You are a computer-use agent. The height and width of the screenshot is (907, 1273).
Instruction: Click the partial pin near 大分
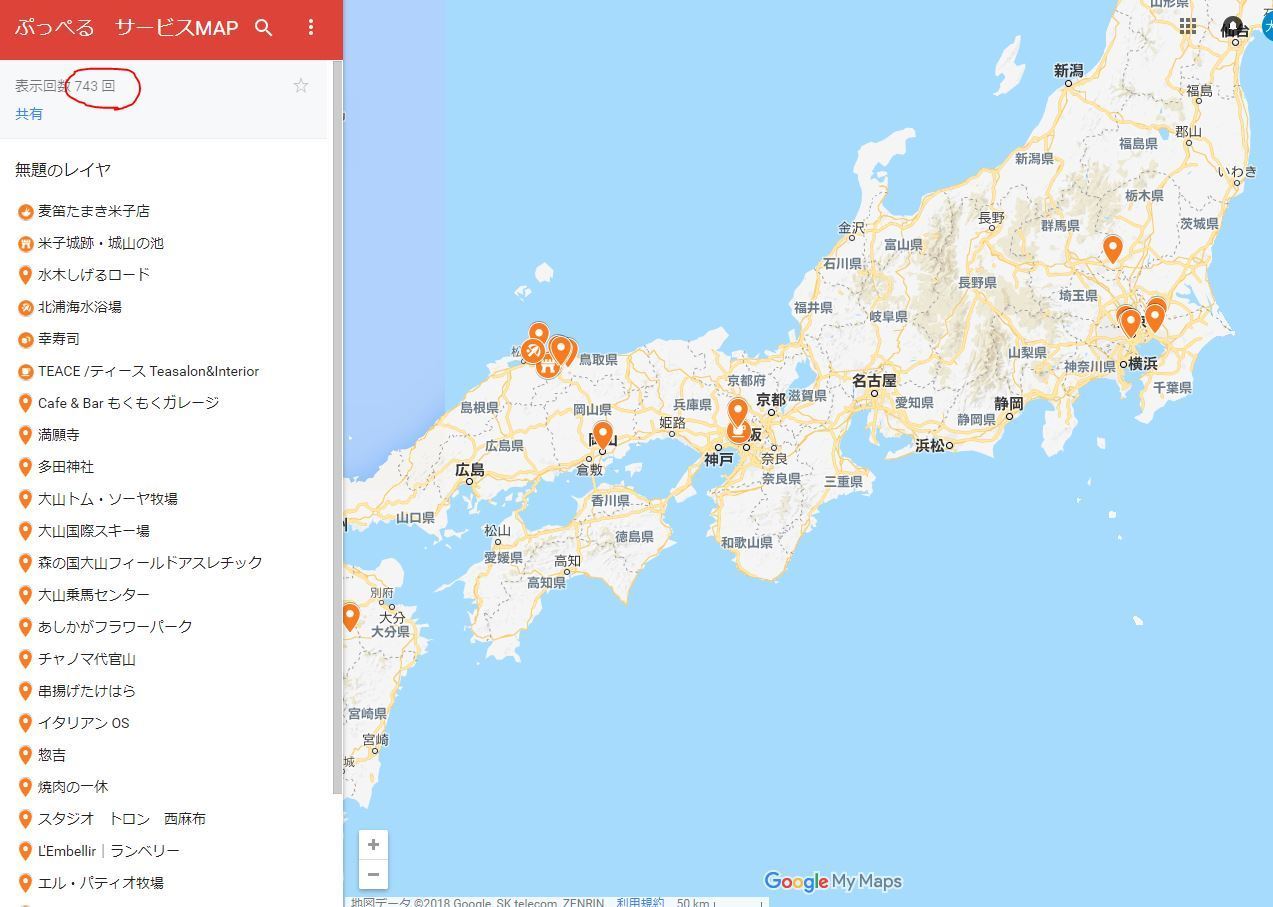(350, 616)
